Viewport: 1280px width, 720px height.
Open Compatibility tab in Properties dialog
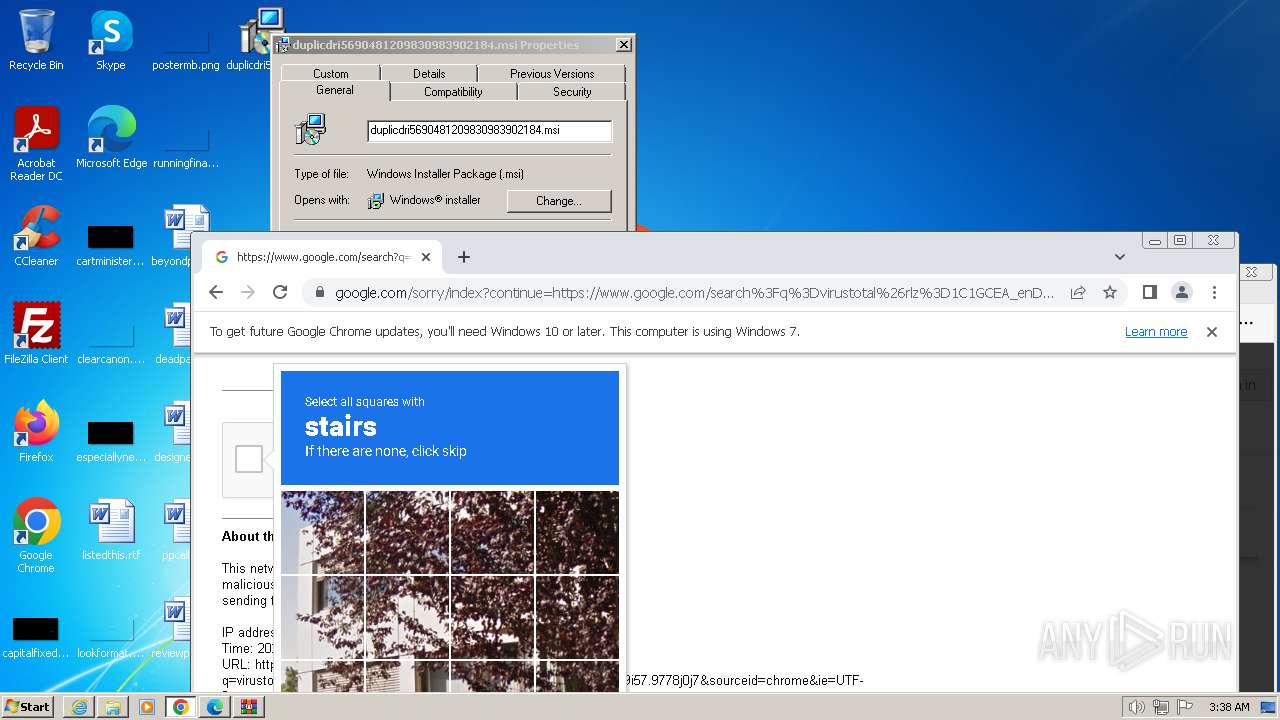pyautogui.click(x=453, y=91)
